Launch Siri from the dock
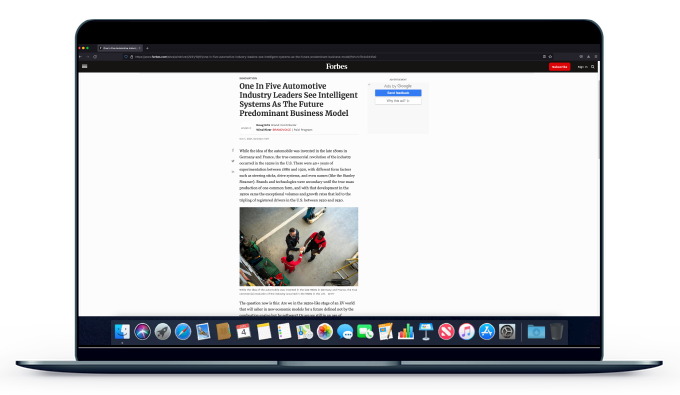 (x=142, y=332)
